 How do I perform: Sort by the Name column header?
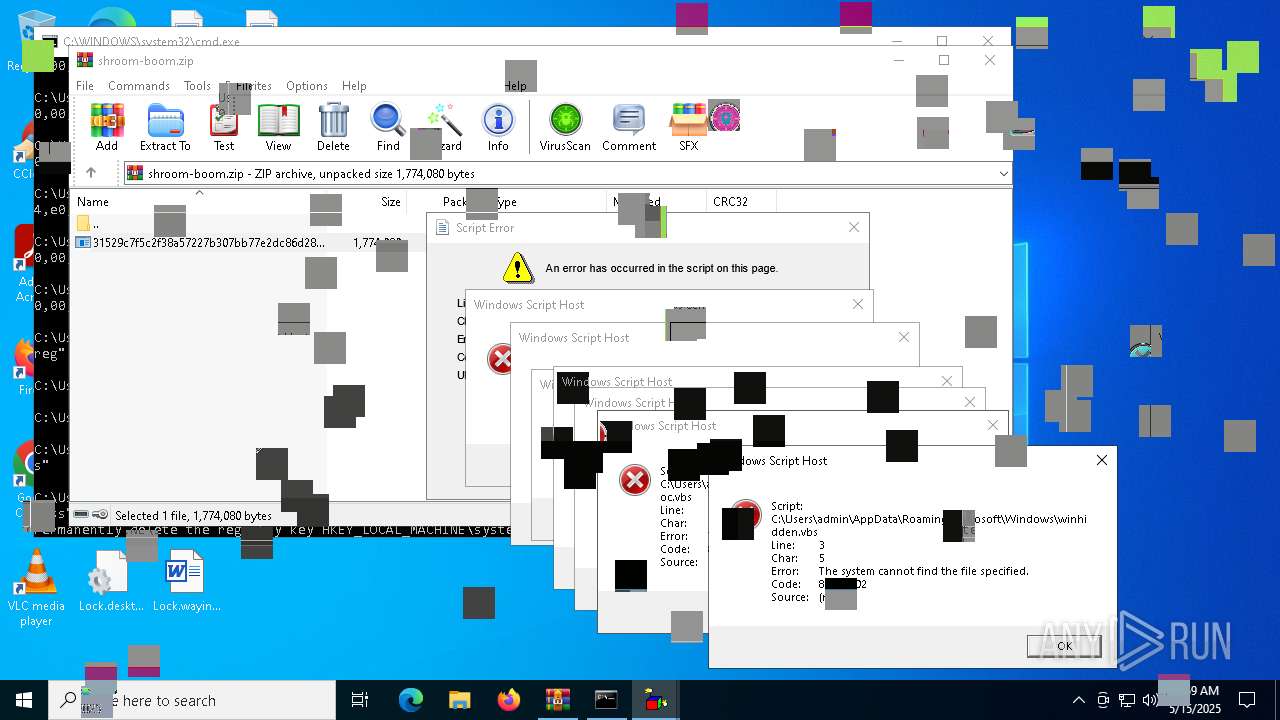pos(93,202)
